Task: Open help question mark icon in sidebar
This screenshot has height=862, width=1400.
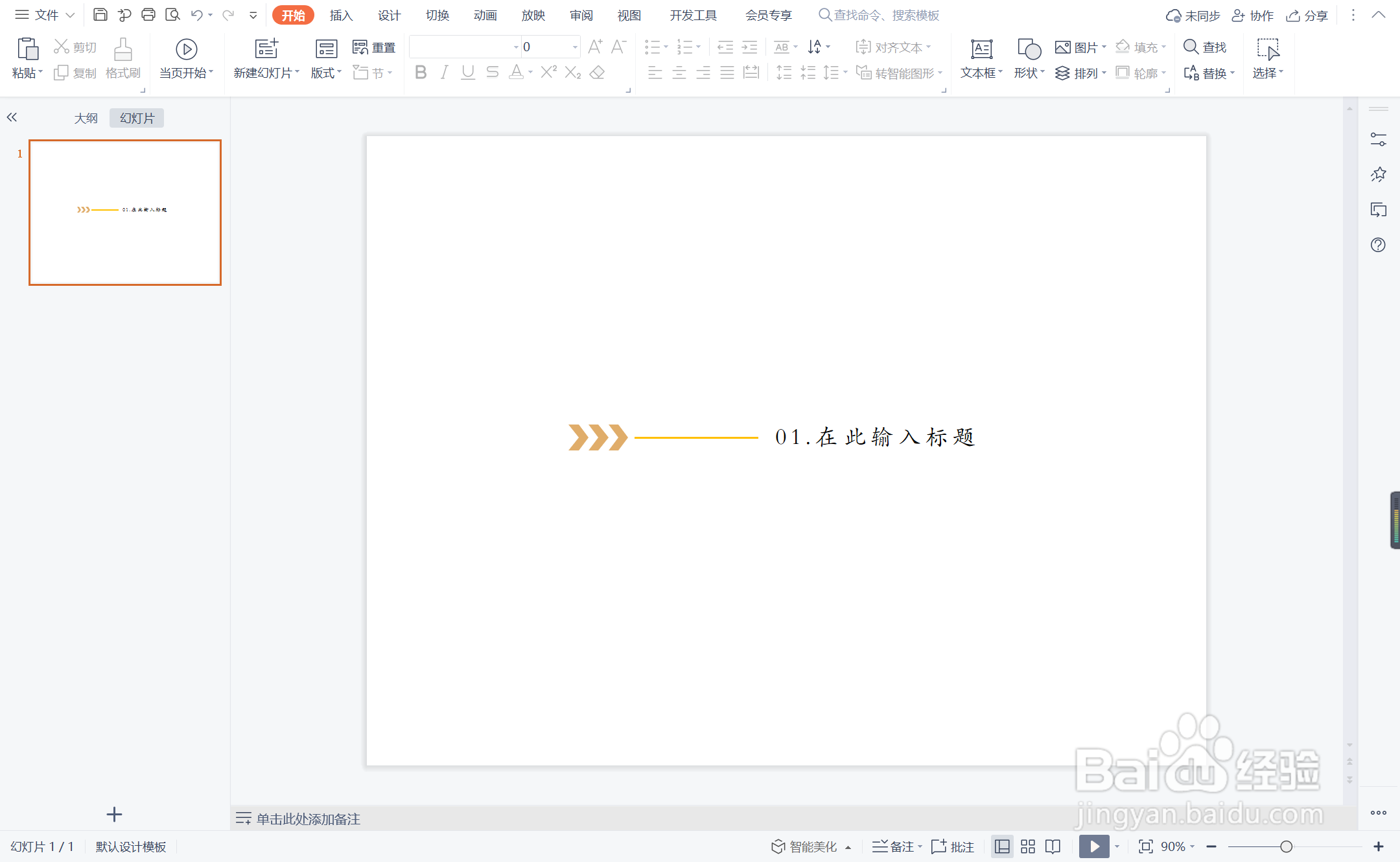Action: click(1378, 245)
